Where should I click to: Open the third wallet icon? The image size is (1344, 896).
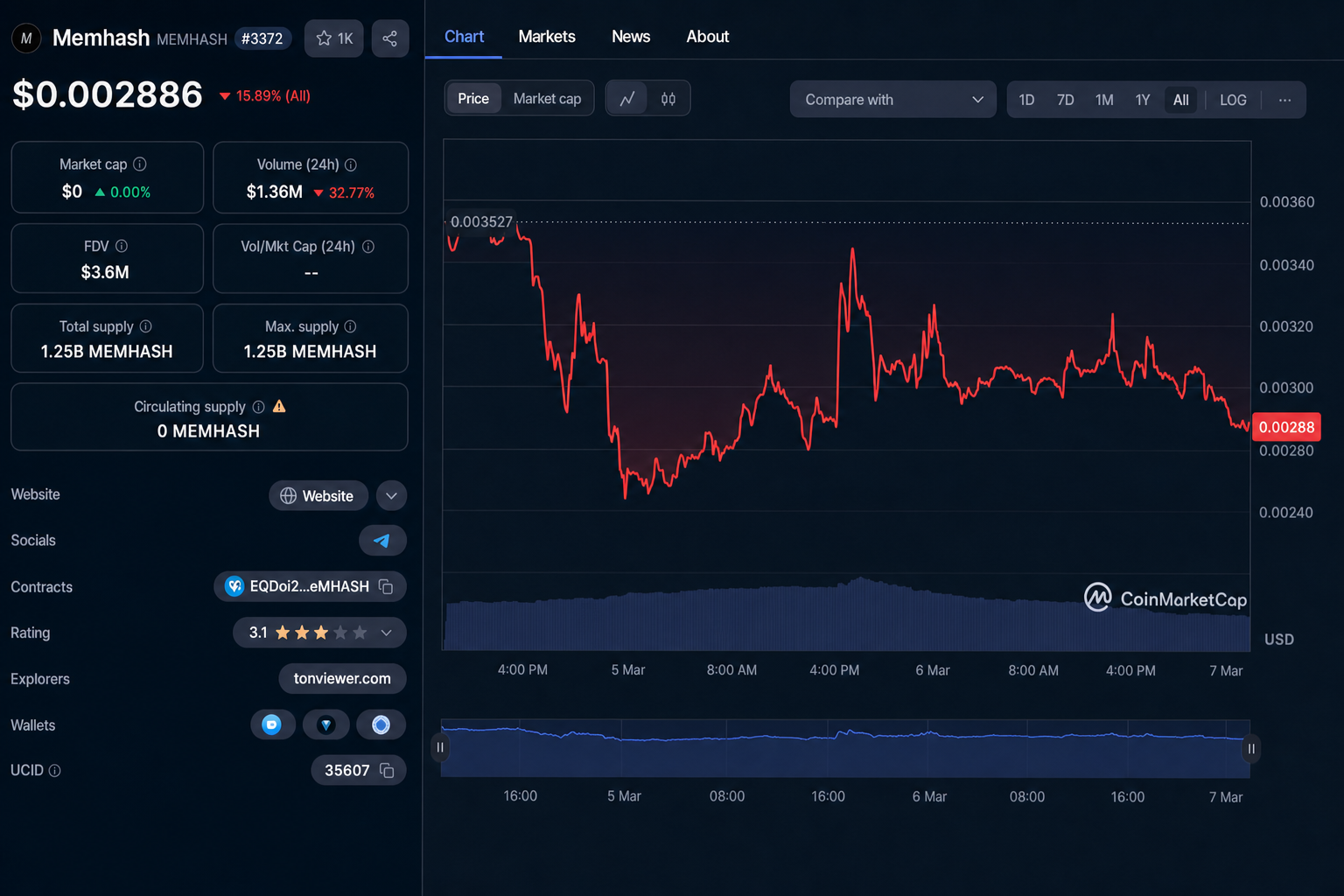pos(381,724)
